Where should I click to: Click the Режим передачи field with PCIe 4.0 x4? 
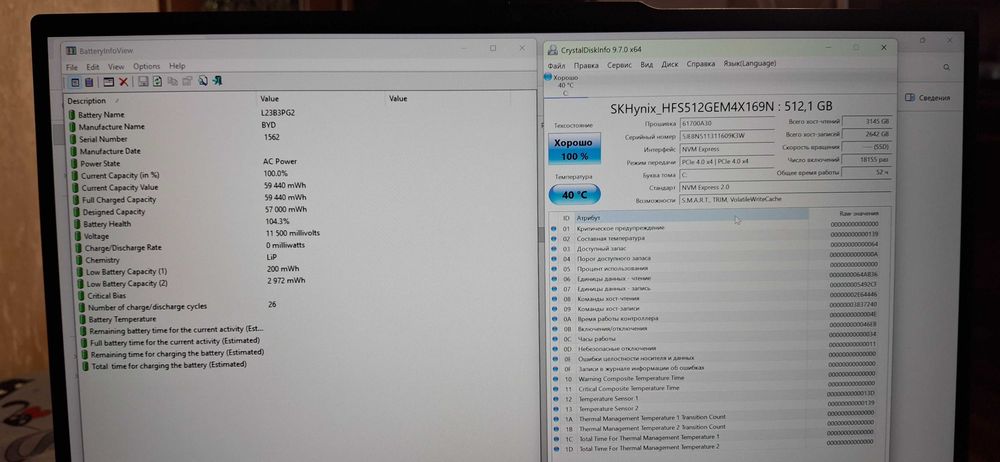coord(726,162)
